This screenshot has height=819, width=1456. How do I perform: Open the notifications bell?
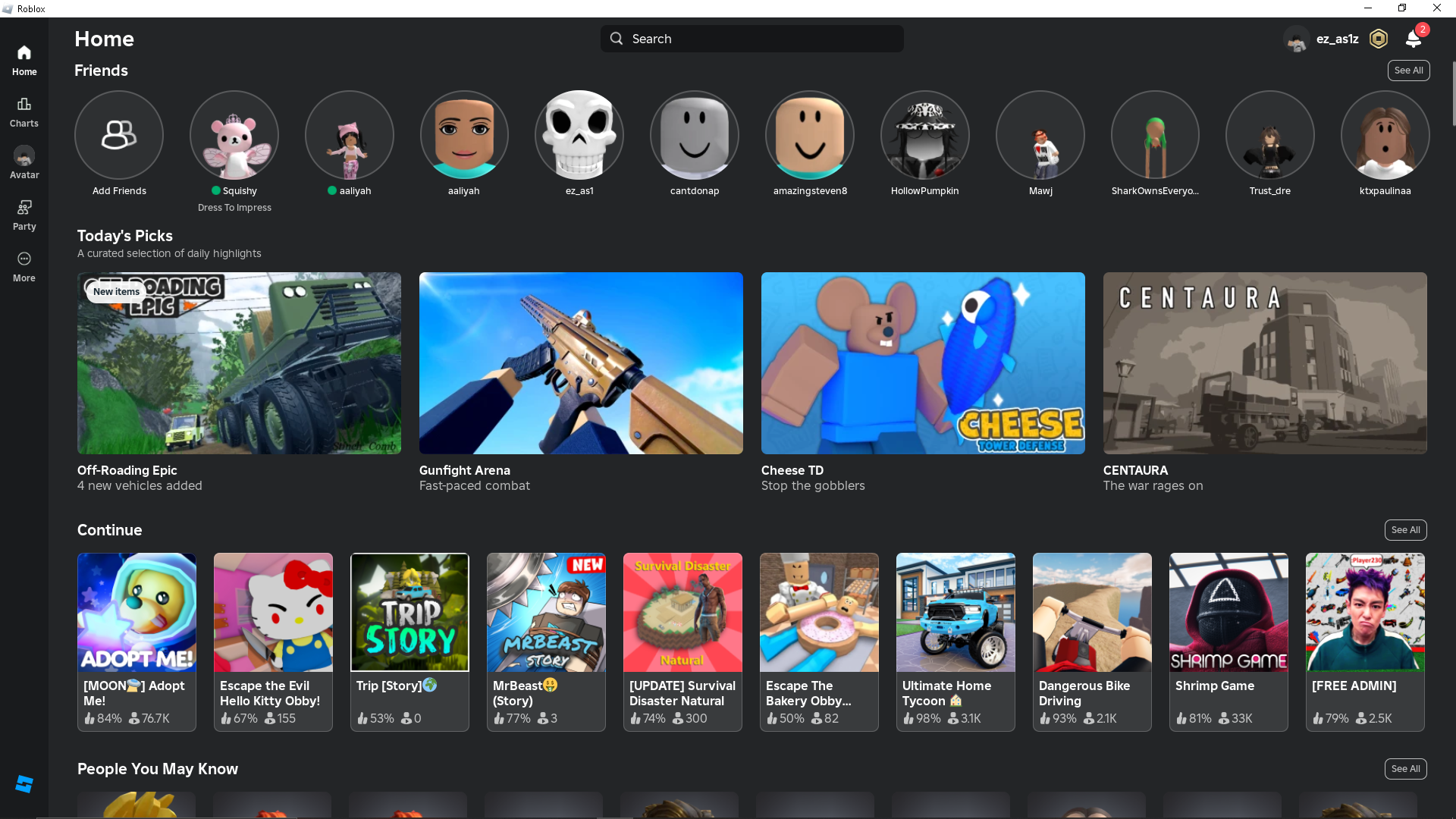(1414, 39)
